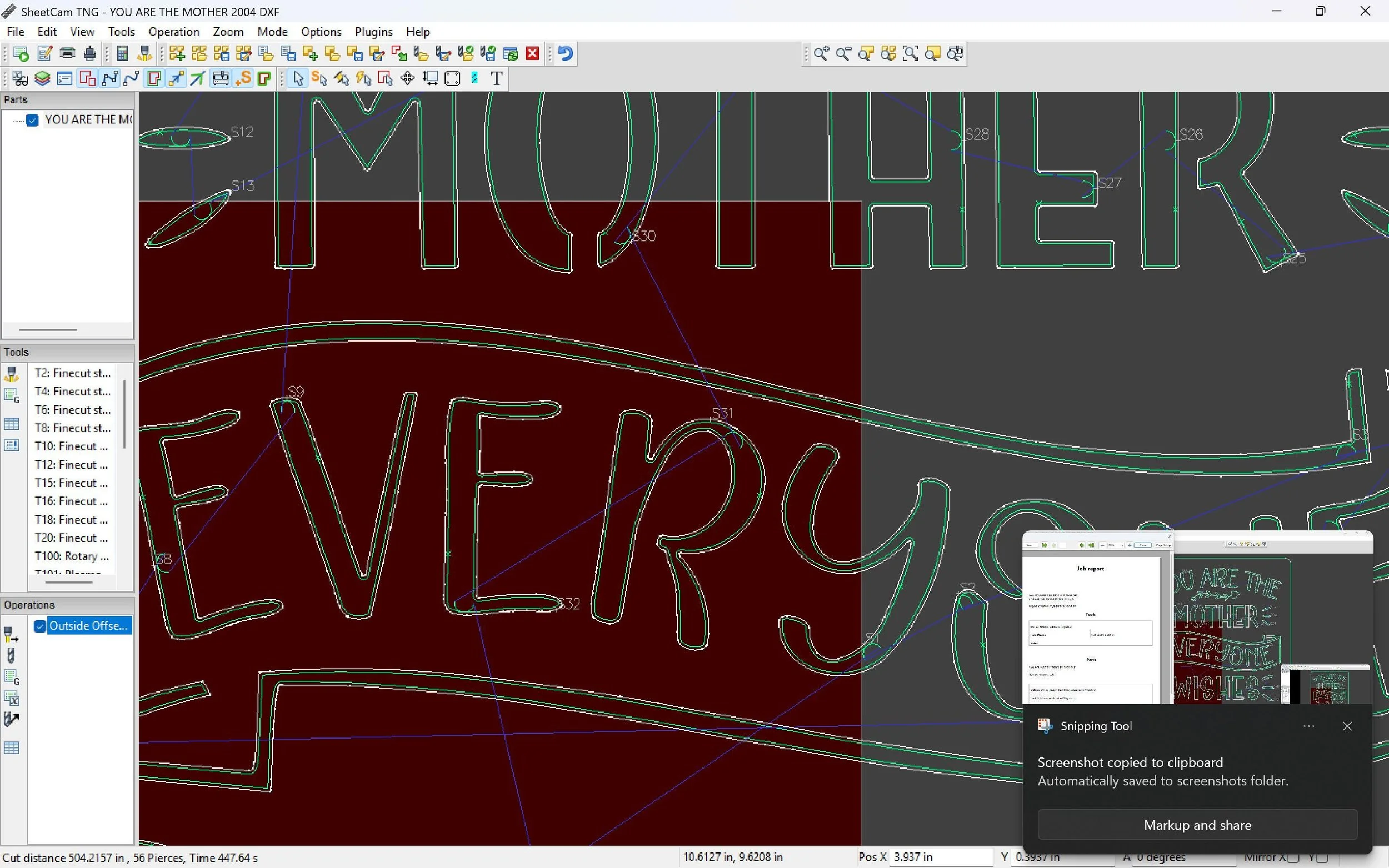Open the File menu
1389x868 pixels.
coord(16,32)
